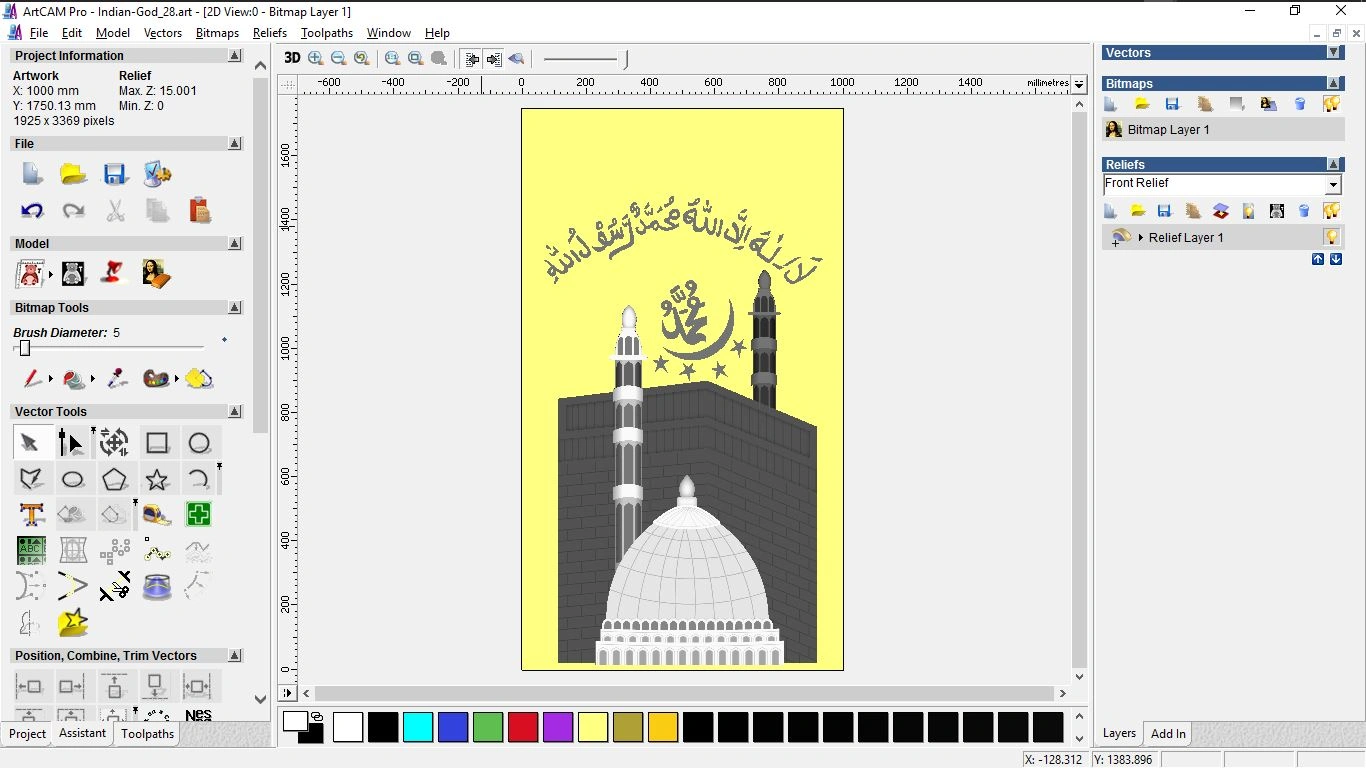Toggle all bitmap layers visibility bulbs
This screenshot has height=768, width=1366.
[x=1331, y=104]
